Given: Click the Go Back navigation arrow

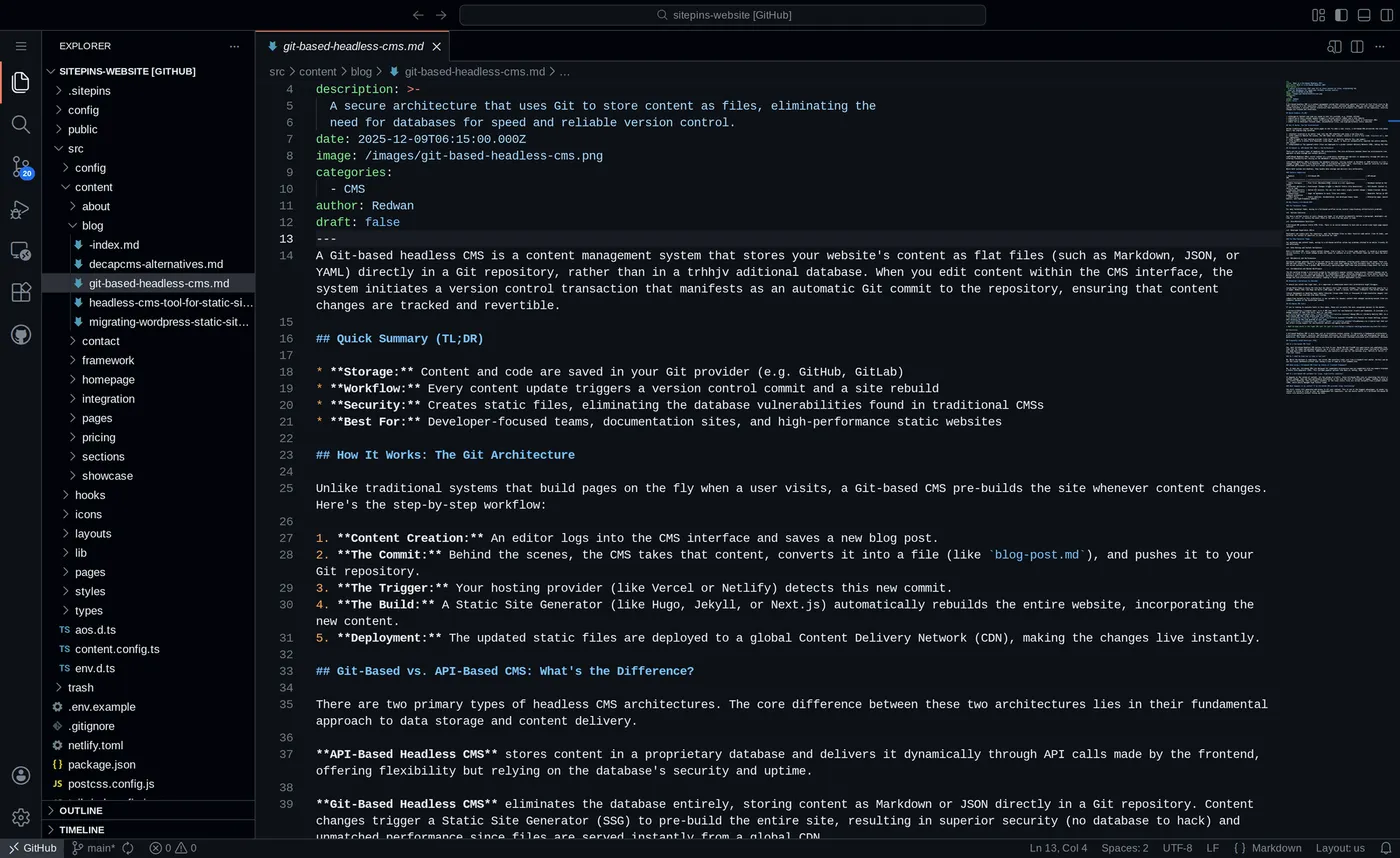Looking at the screenshot, I should 418,15.
